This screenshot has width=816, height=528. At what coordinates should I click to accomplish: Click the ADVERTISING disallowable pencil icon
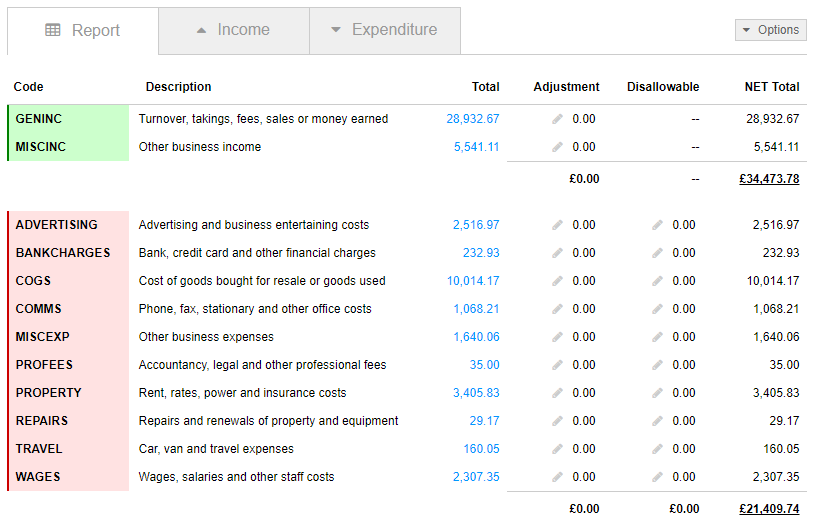click(x=657, y=225)
